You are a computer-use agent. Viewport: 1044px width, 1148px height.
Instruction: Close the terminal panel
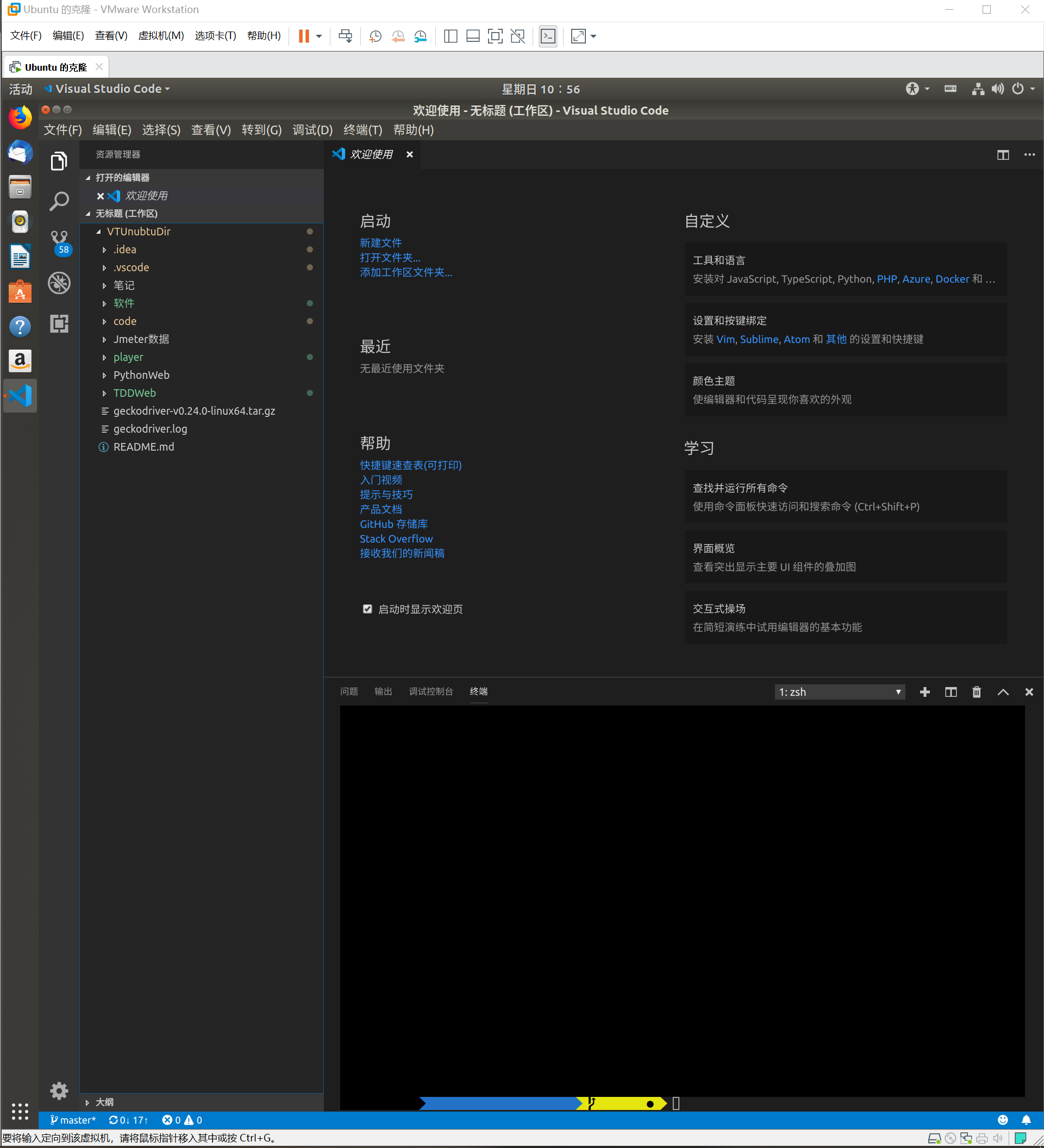(x=1029, y=691)
